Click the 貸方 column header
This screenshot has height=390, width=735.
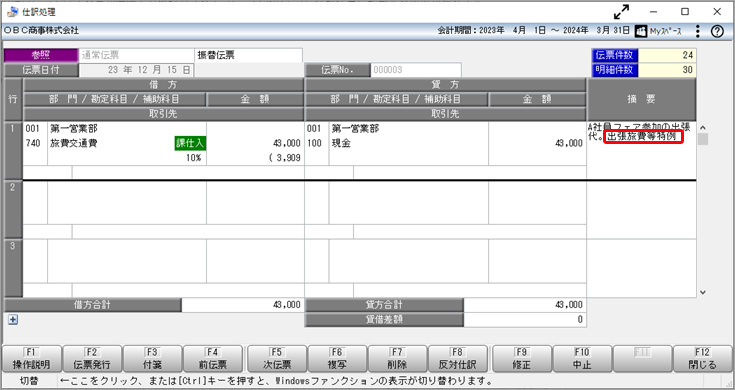[x=445, y=85]
